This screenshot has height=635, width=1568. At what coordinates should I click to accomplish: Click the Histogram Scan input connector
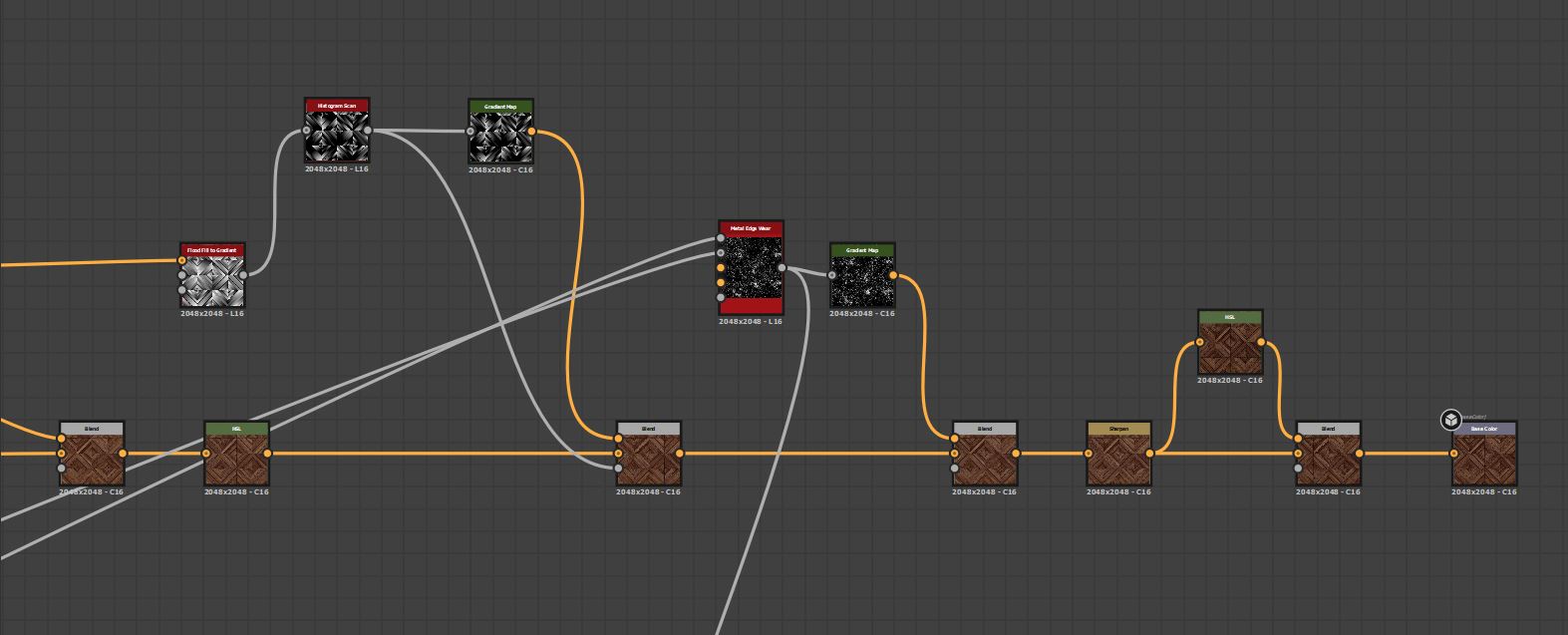307,131
